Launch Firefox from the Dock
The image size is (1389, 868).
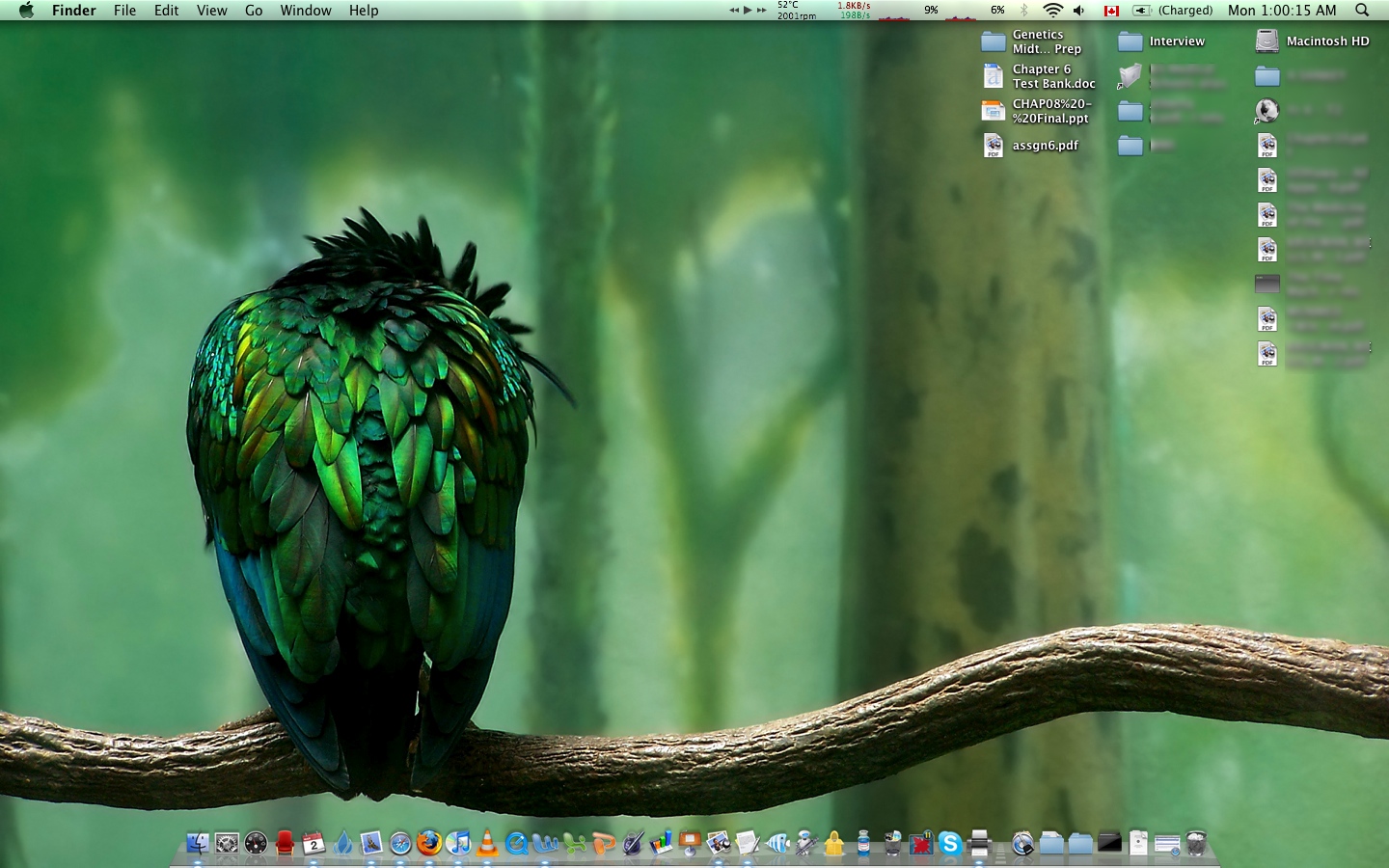pos(429,843)
